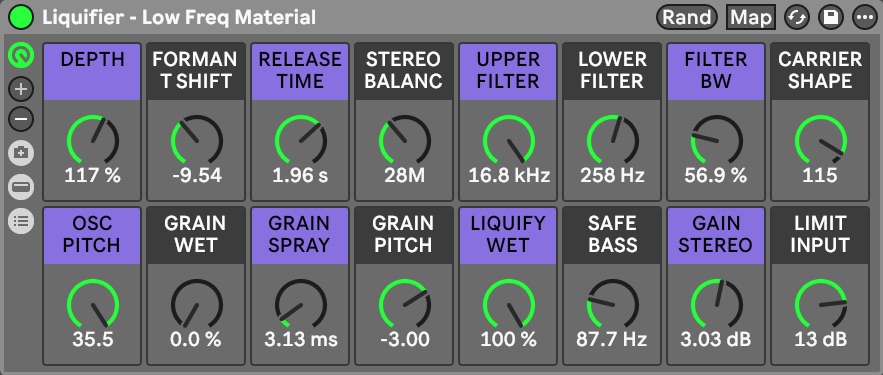Click the 28M stereo balance value
The width and height of the screenshot is (883, 375).
(404, 176)
